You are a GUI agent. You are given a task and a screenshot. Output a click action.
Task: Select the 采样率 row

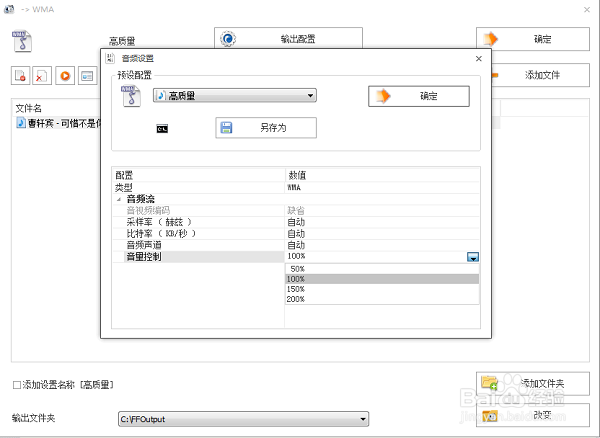(x=295, y=222)
